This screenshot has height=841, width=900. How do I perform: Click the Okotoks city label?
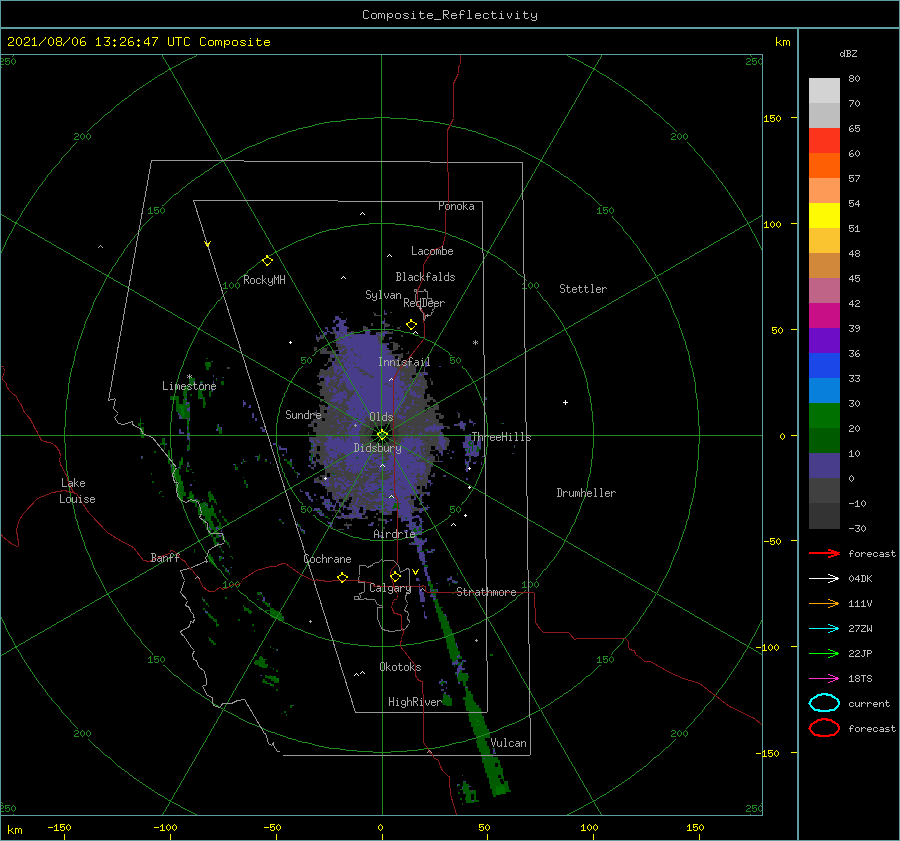[x=400, y=667]
